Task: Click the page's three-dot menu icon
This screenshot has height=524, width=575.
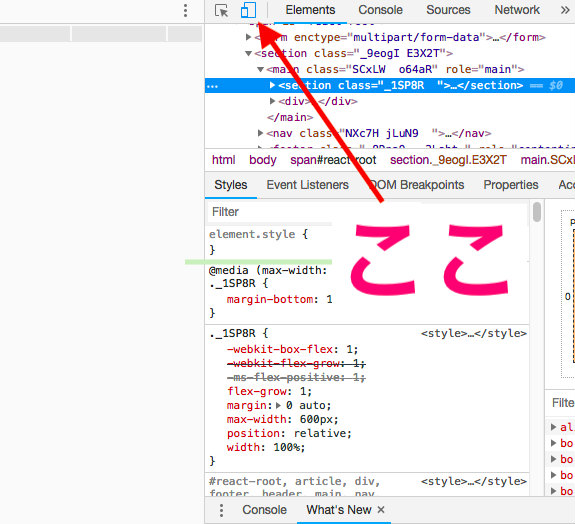Action: [x=186, y=10]
